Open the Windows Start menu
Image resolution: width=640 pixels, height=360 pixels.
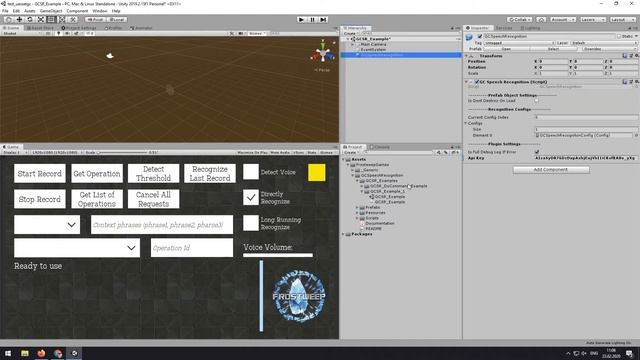[x=8, y=353]
